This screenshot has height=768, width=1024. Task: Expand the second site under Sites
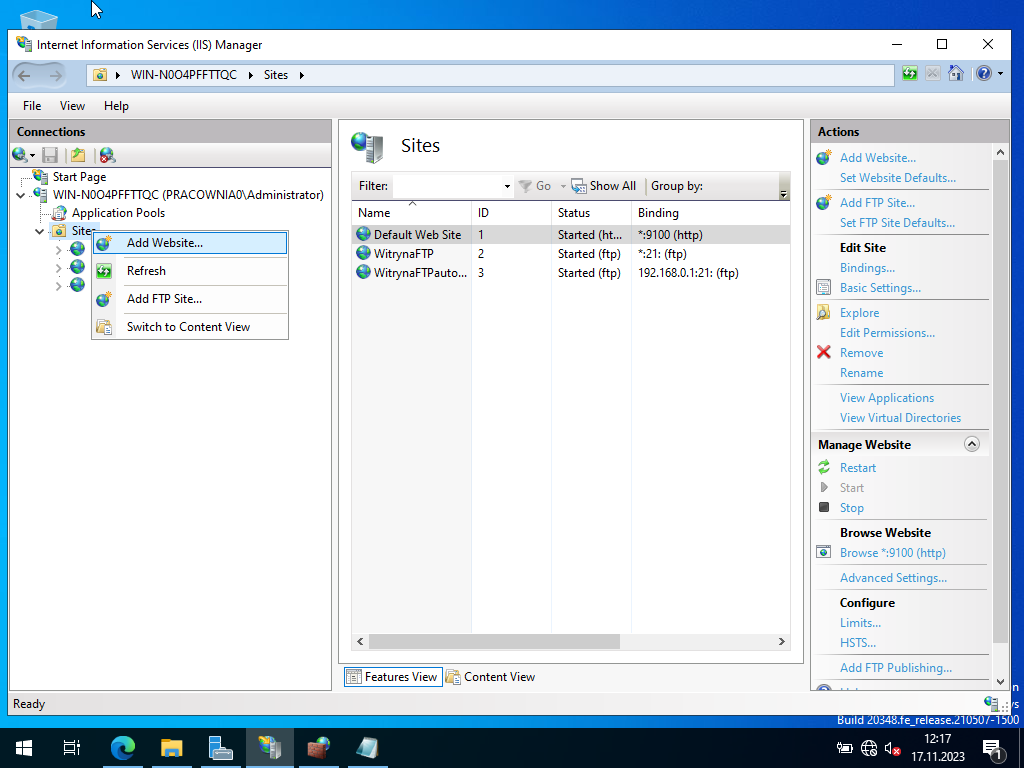tap(59, 268)
